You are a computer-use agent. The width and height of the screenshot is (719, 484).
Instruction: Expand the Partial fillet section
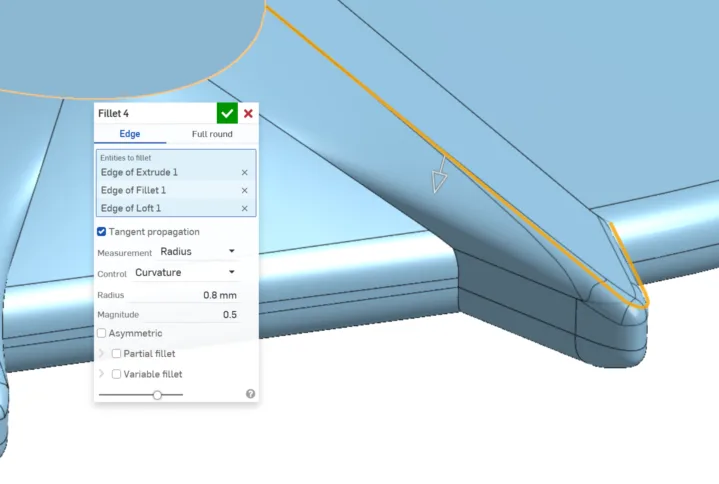click(101, 353)
